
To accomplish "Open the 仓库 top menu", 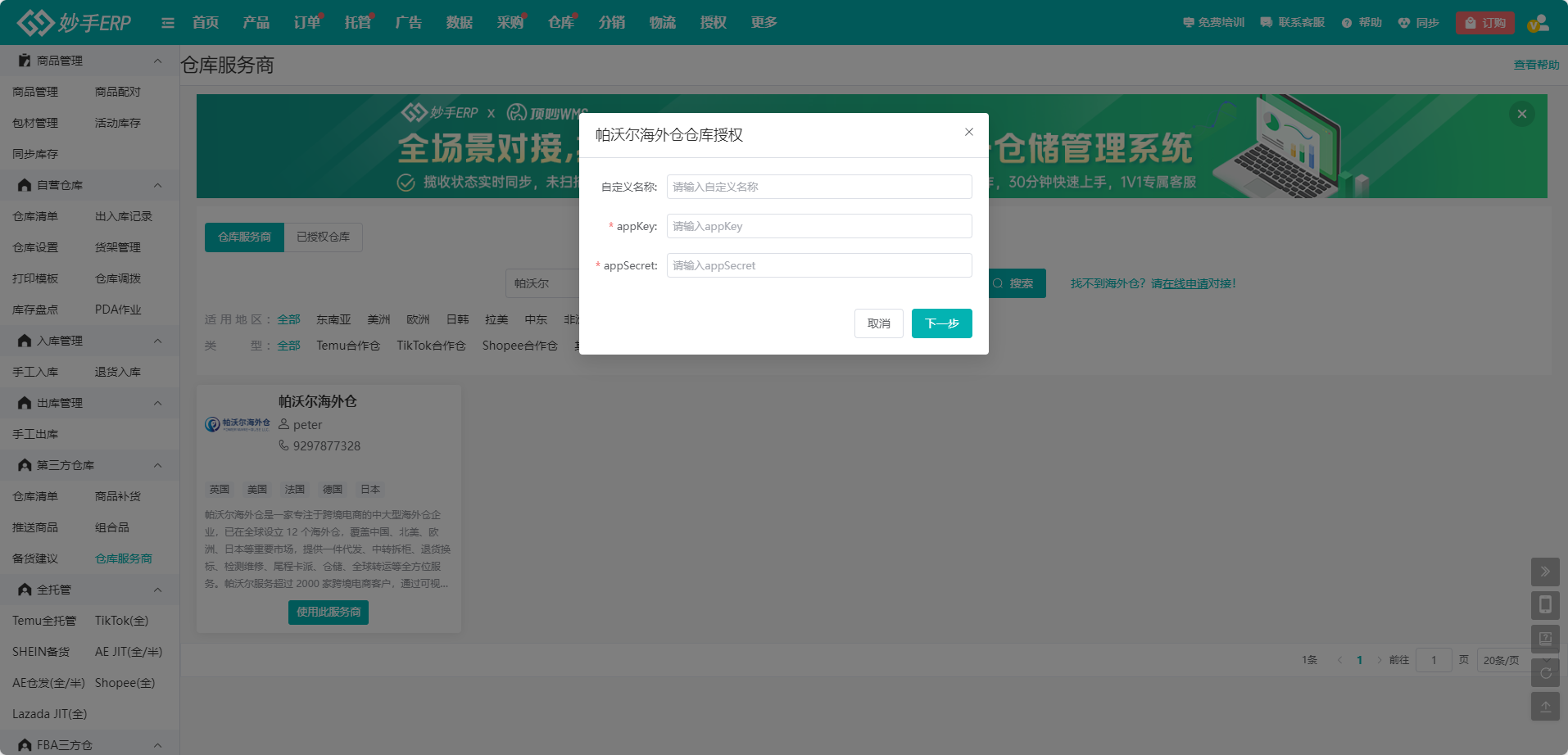I will pos(560,23).
